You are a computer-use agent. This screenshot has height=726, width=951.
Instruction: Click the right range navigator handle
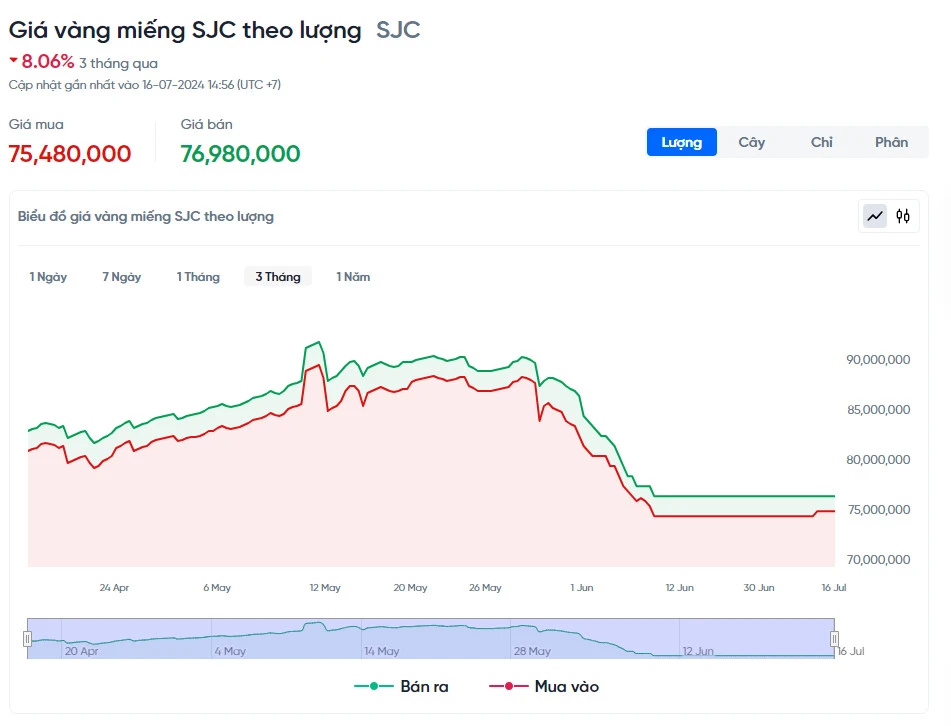pyautogui.click(x=834, y=639)
